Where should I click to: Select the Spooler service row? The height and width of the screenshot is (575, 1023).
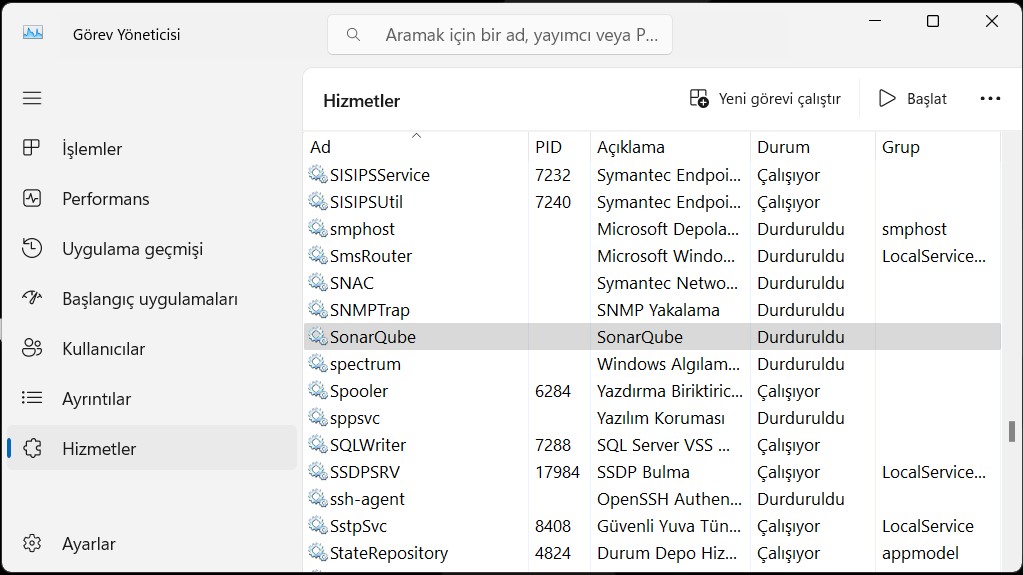652,391
